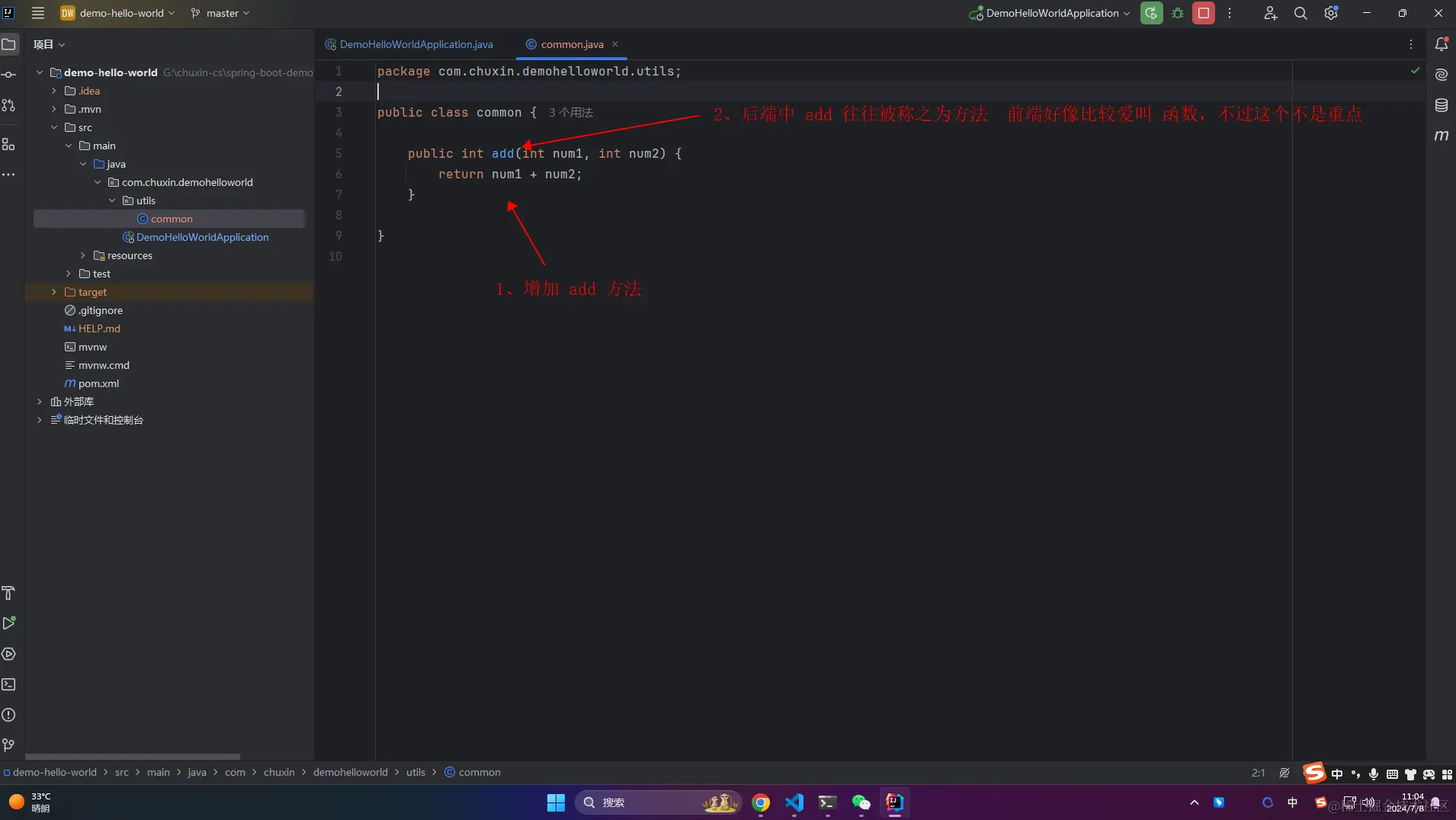Open the Problems tool window
This screenshot has width=1456, height=820.
coord(9,715)
